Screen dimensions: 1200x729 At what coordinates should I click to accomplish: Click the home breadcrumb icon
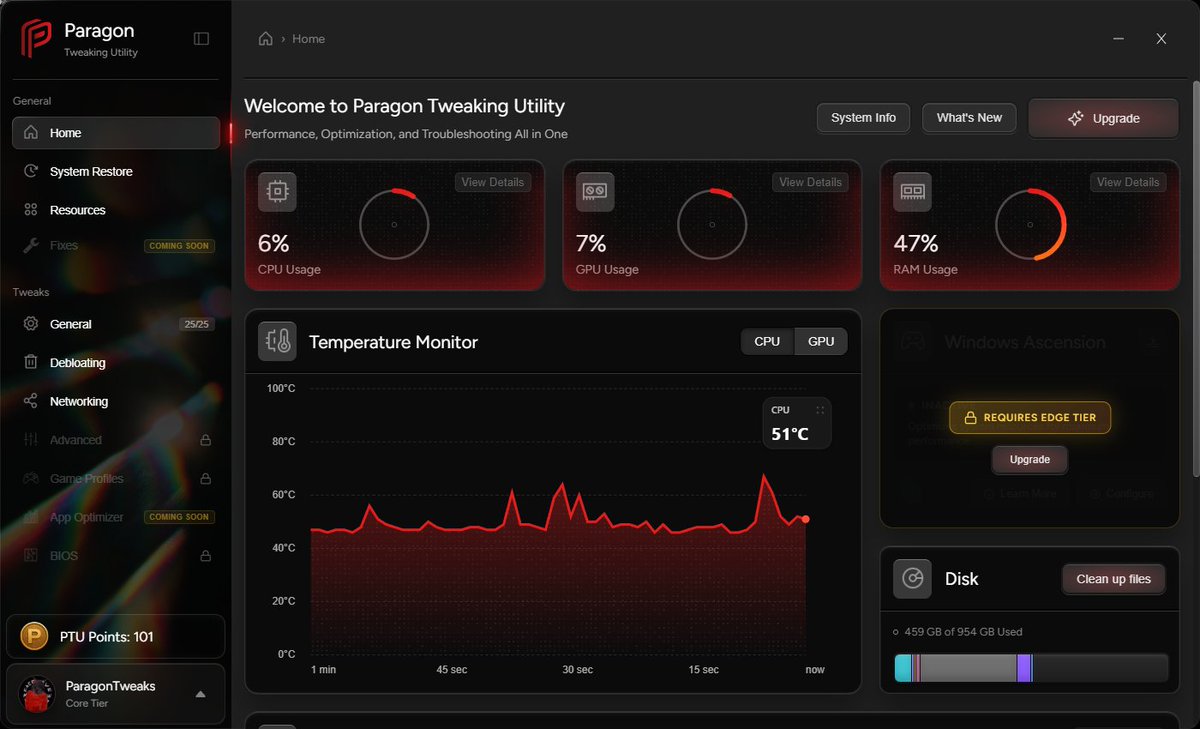pyautogui.click(x=265, y=39)
